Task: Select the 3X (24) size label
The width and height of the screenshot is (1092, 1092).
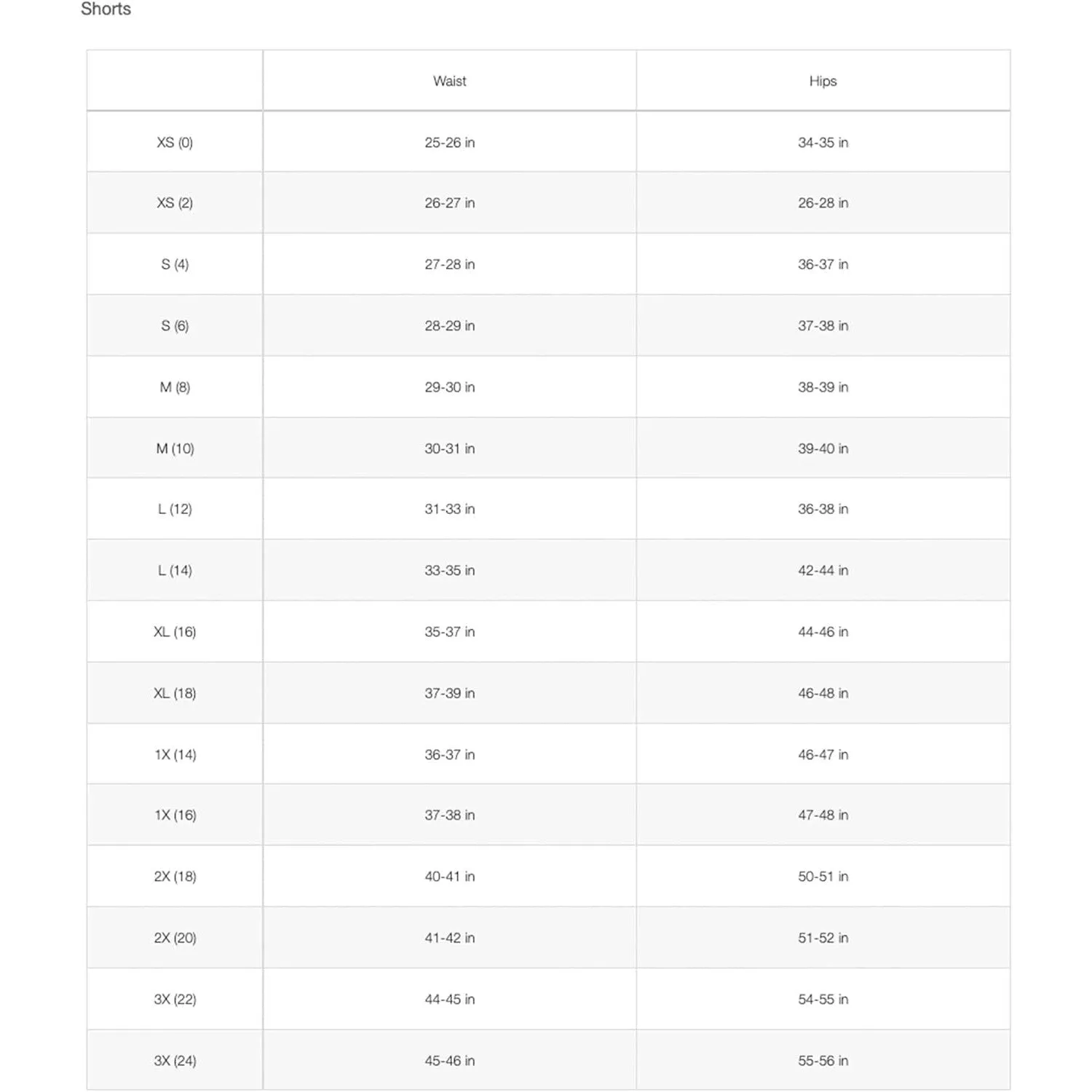Action: 175,1060
